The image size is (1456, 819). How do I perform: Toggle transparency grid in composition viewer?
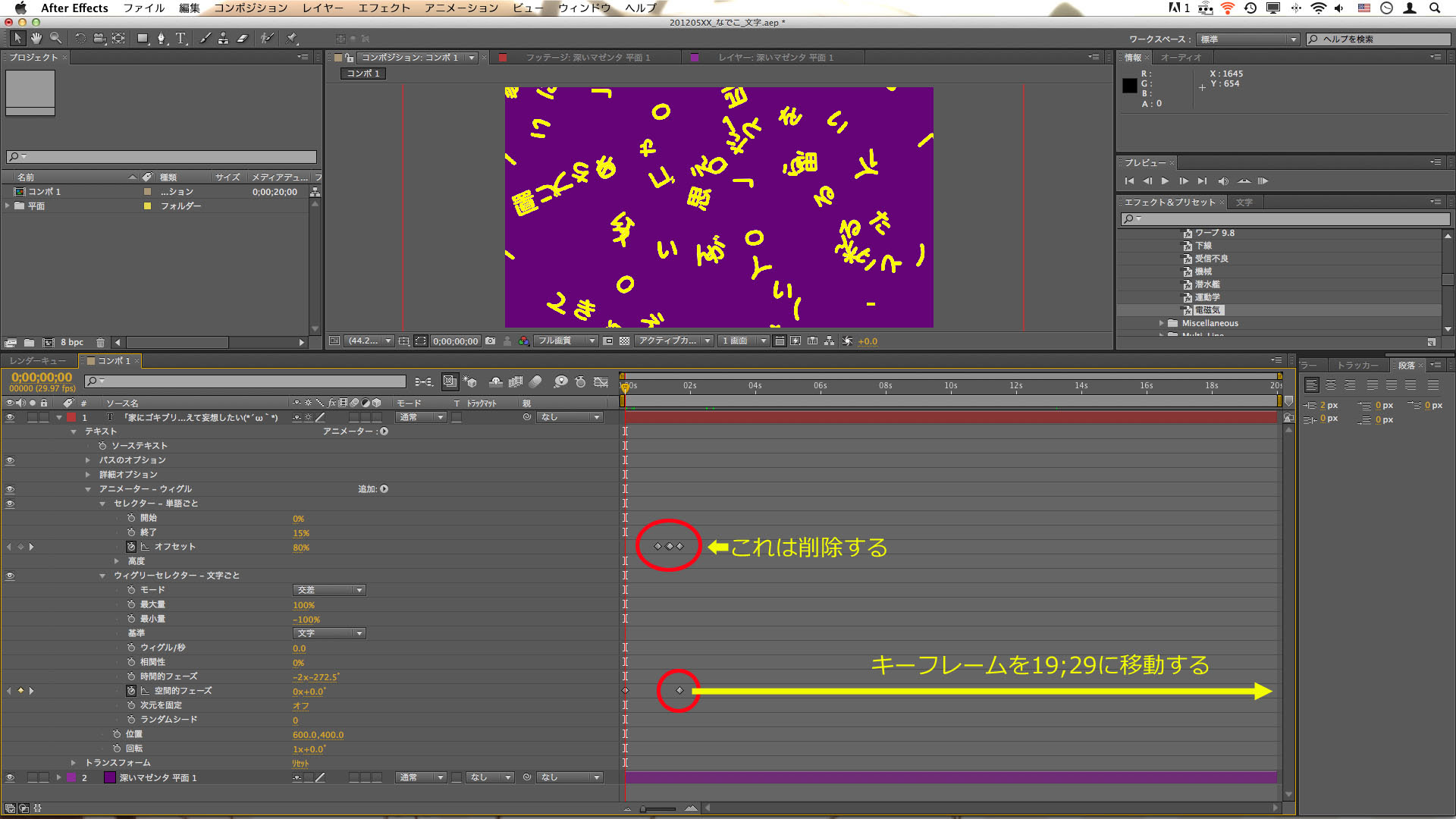click(624, 341)
